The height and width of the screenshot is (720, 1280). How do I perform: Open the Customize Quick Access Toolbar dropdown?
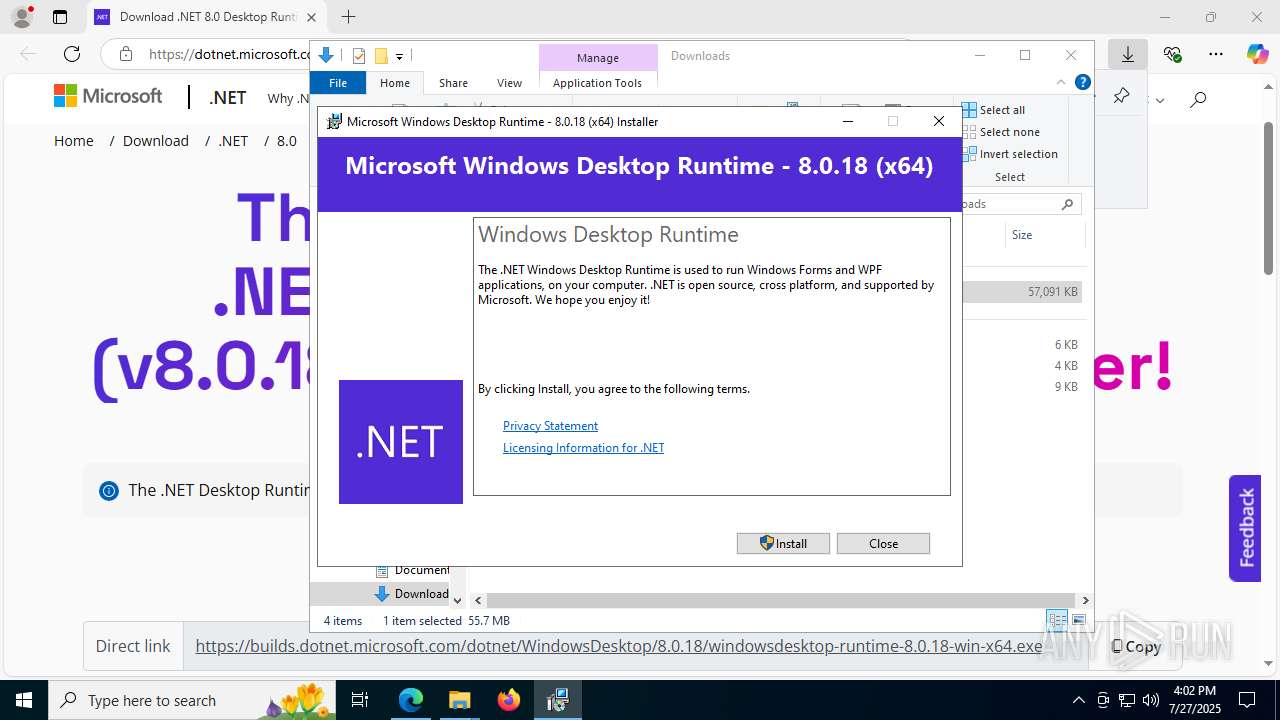399,56
